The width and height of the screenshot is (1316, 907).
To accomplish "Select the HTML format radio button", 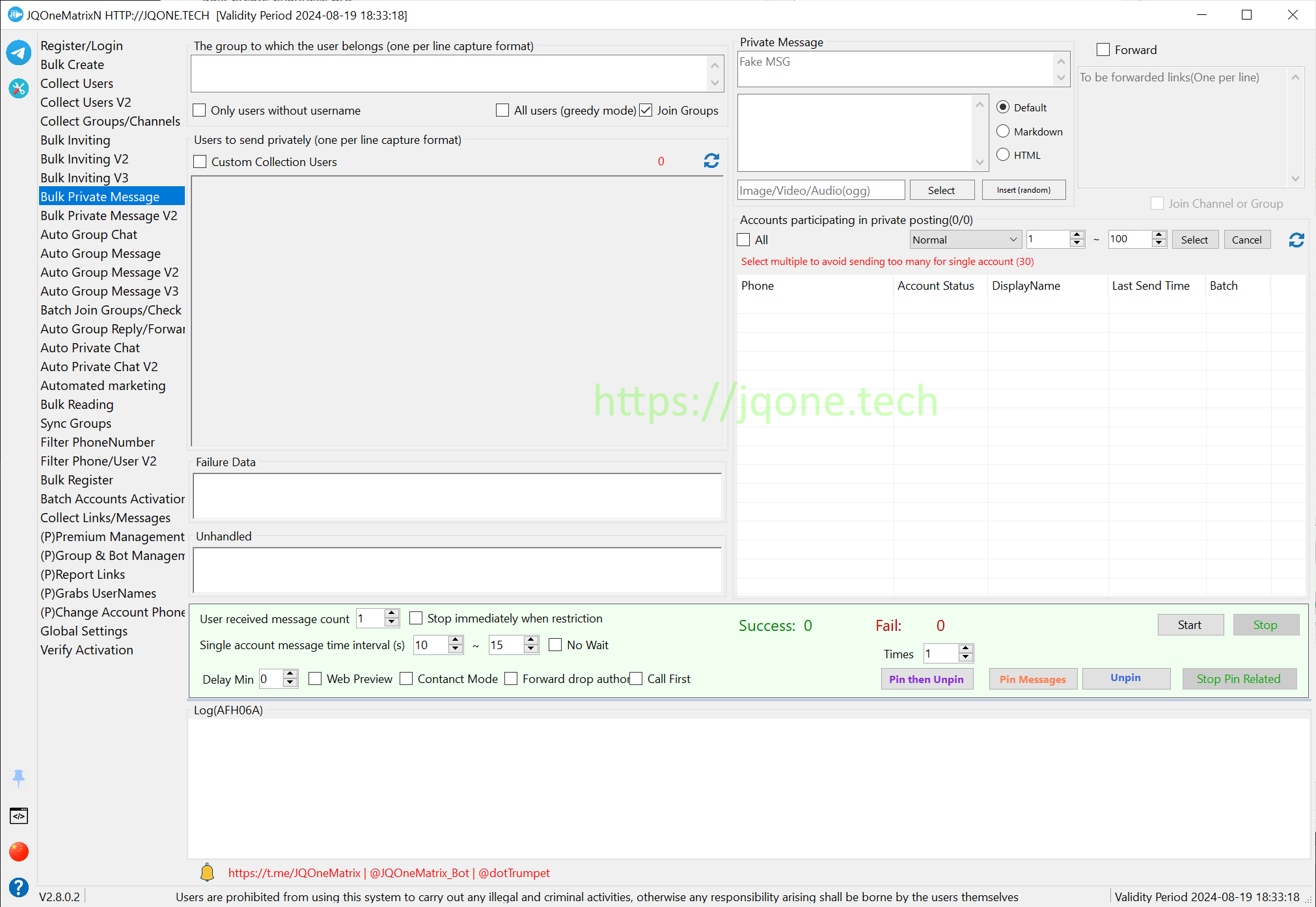I will click(1003, 155).
